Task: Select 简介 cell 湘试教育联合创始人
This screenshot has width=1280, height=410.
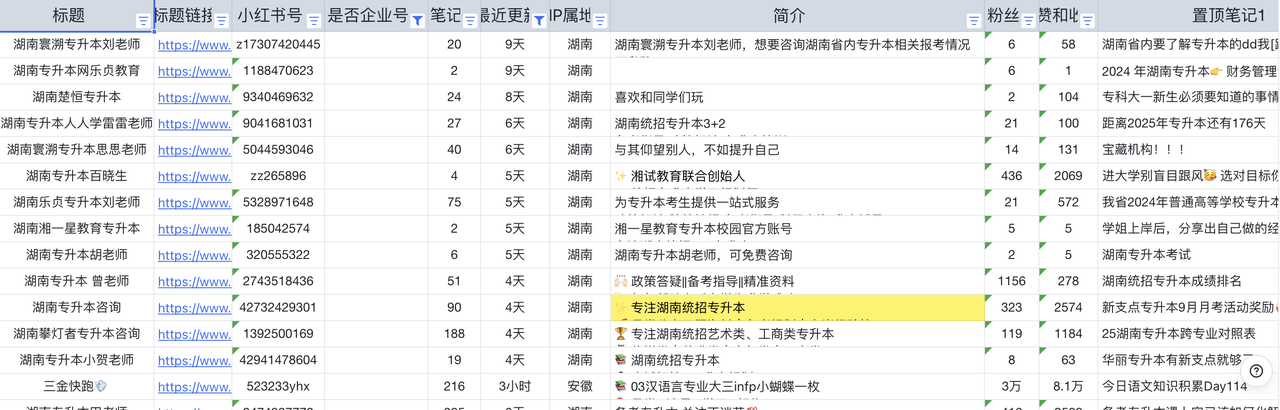Action: [x=798, y=176]
